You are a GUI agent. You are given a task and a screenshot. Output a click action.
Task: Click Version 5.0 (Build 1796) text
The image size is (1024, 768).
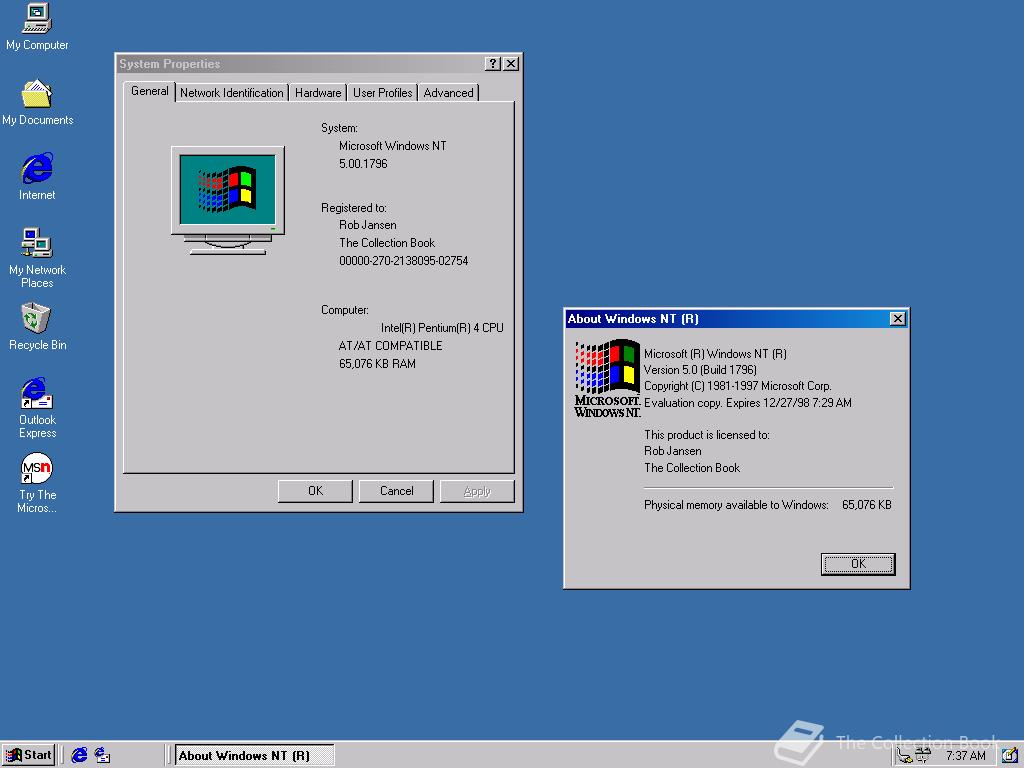(700, 370)
